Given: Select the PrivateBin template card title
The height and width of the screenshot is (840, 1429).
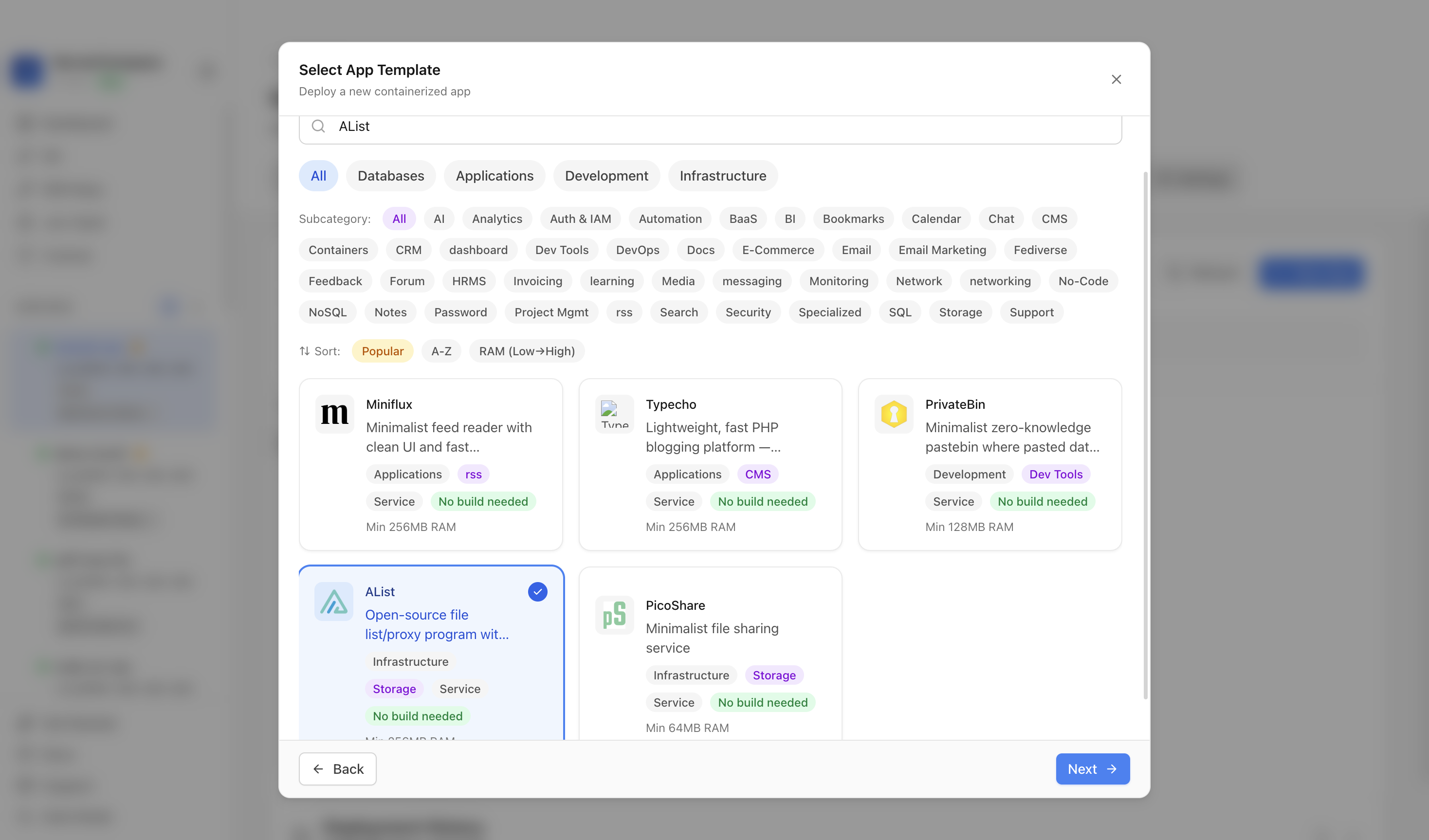Looking at the screenshot, I should (955, 404).
